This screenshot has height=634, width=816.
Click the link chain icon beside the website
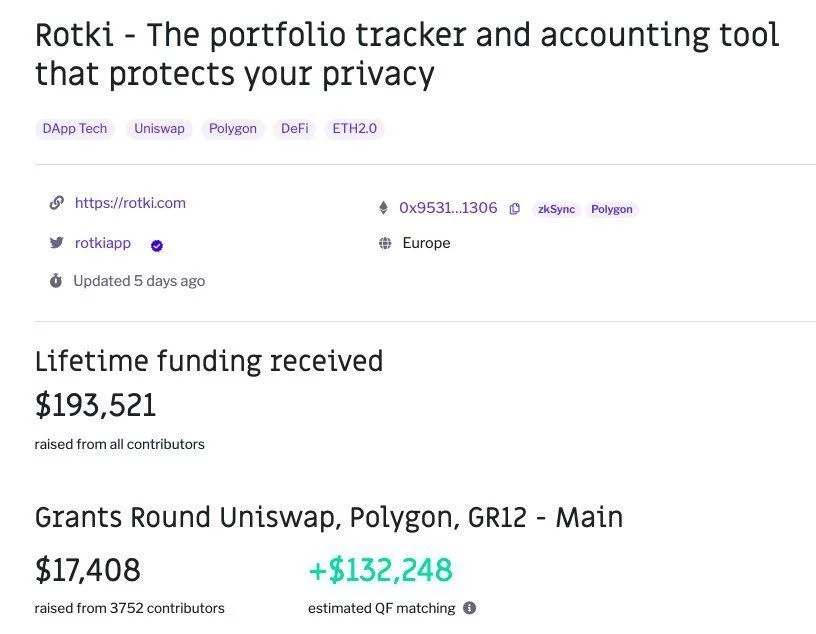tap(56, 202)
